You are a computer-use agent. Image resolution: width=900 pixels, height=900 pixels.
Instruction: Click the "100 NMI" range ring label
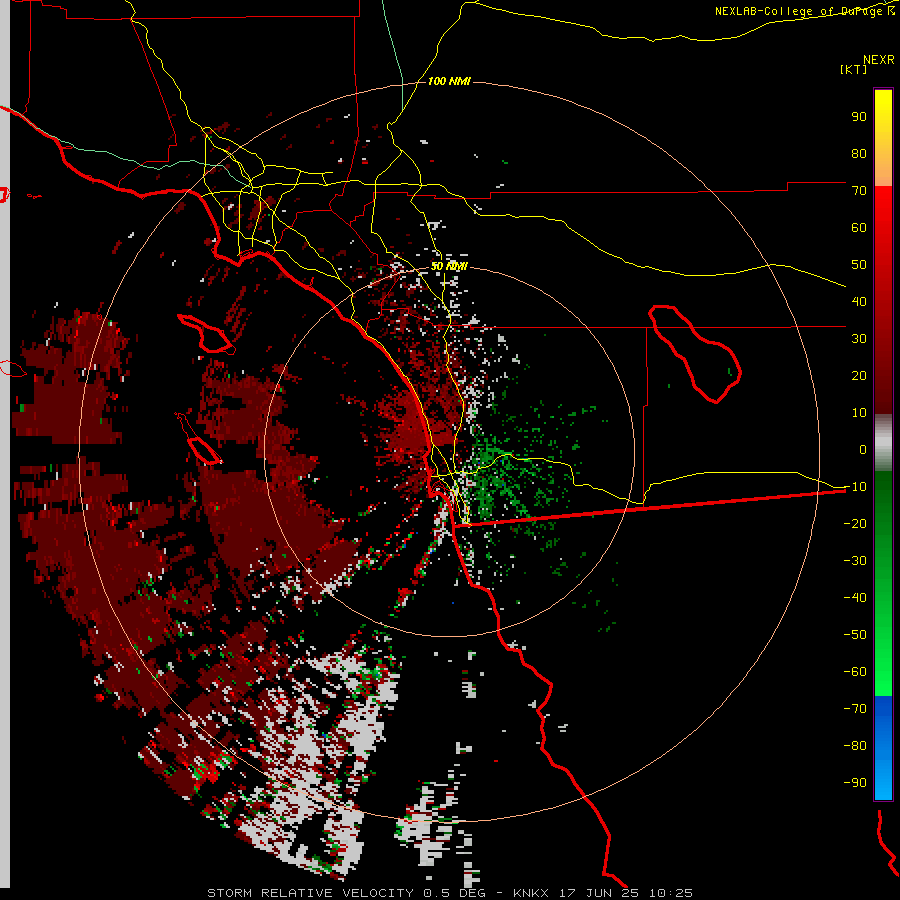coord(449,82)
